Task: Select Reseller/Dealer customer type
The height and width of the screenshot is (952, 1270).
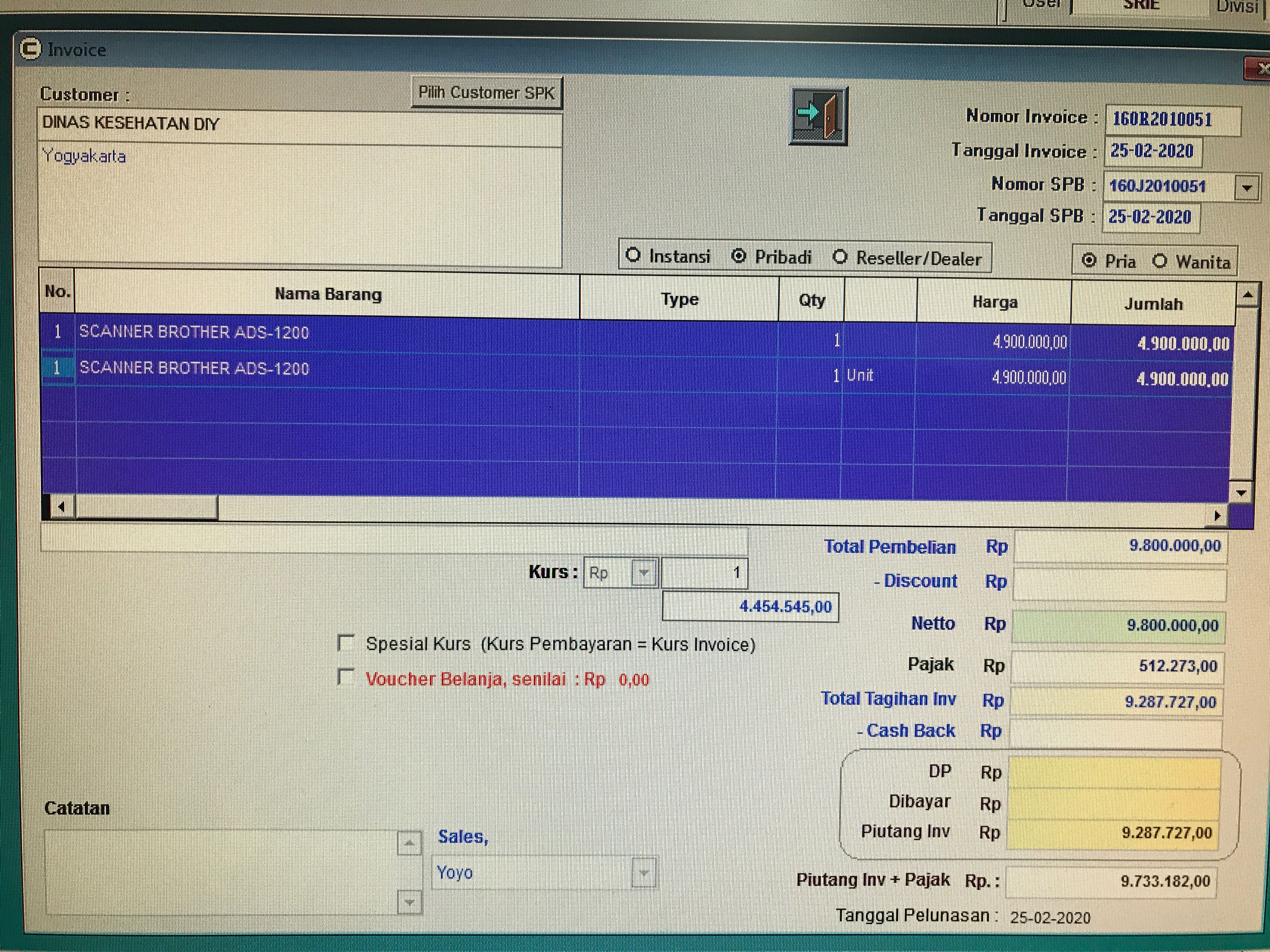Action: [840, 257]
